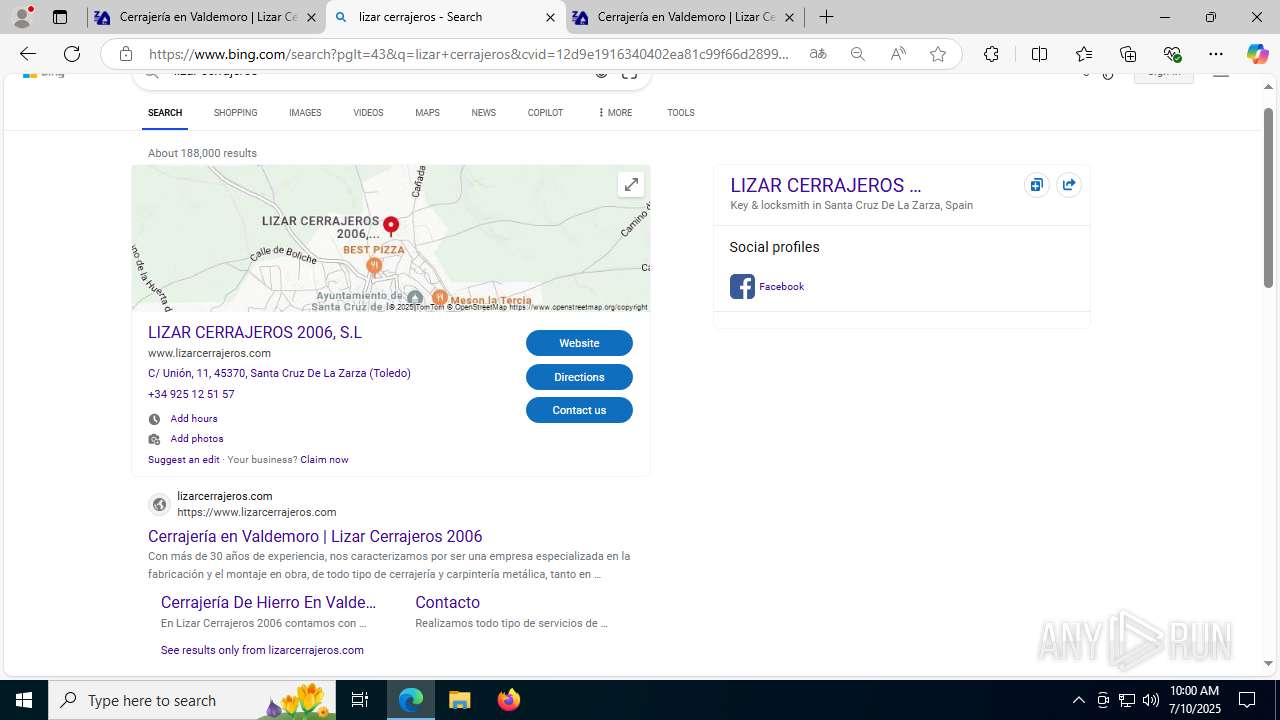Image resolution: width=1280 pixels, height=720 pixels.
Task: Expand the map to full view
Action: pos(631,184)
